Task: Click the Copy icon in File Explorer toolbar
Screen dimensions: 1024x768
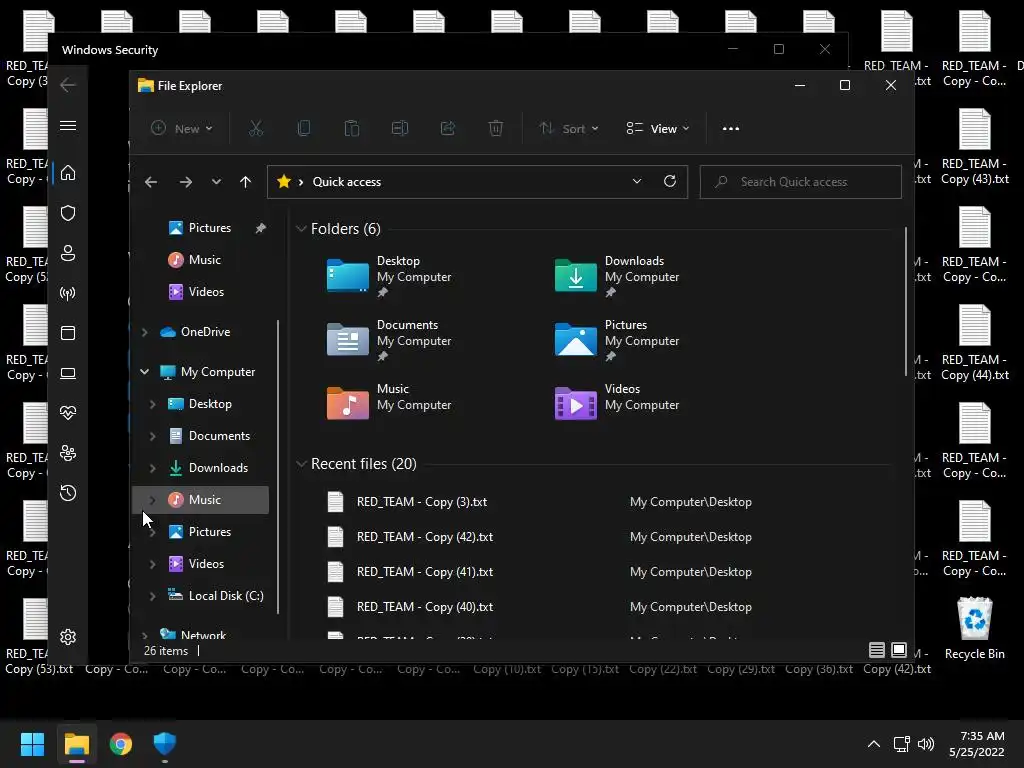Action: click(304, 129)
